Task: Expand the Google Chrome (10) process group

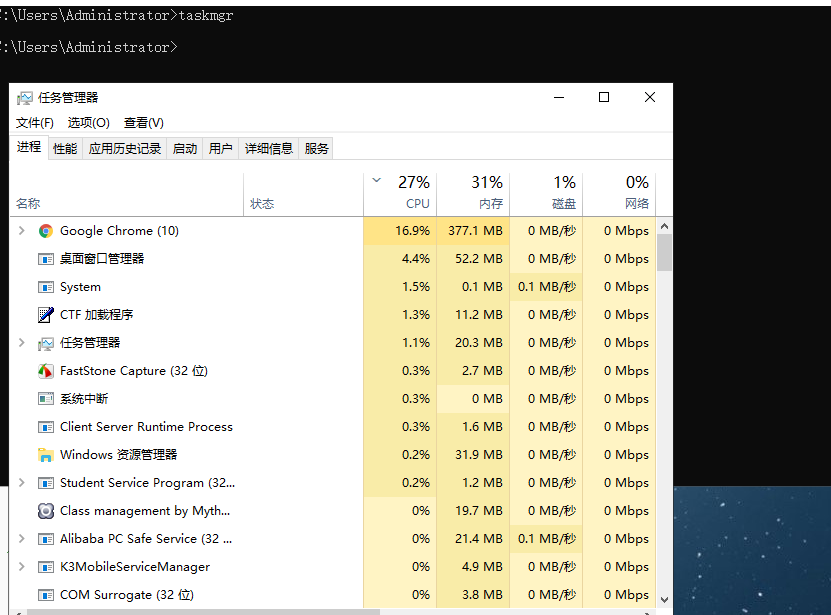Action: 21,231
